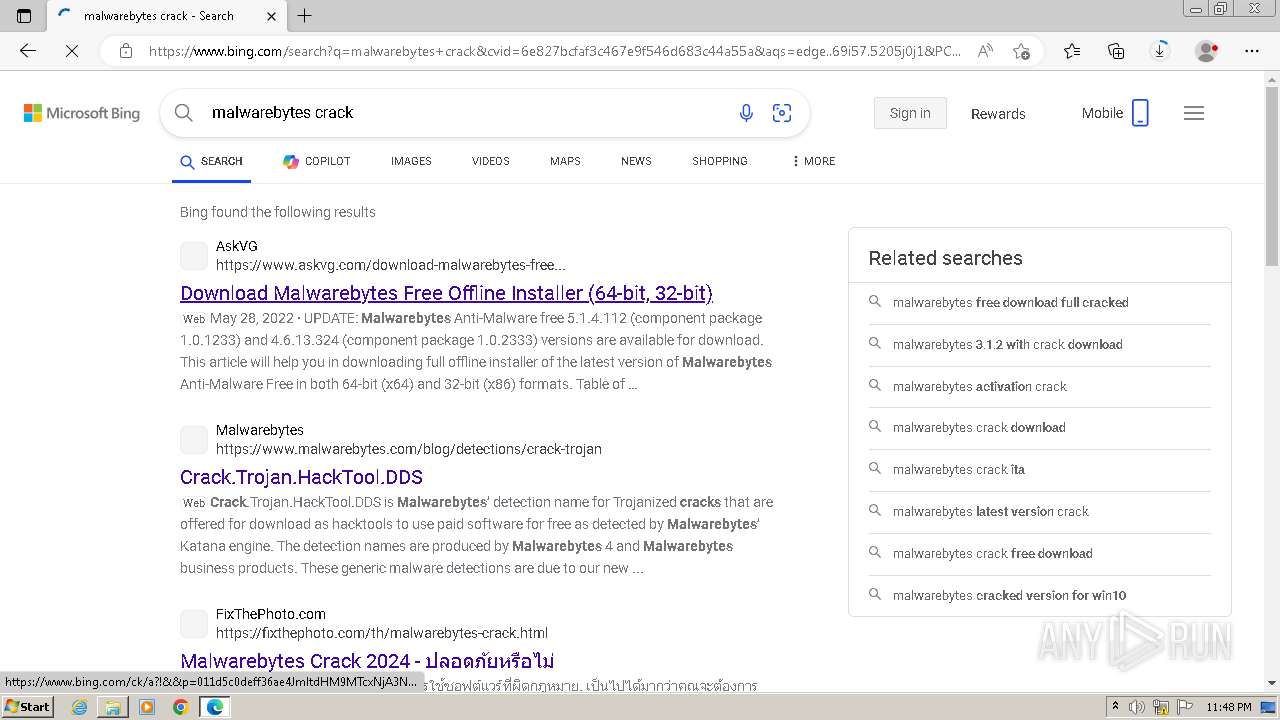The width and height of the screenshot is (1280, 720).
Task: Click the volume icon in system tray
Action: click(1138, 707)
